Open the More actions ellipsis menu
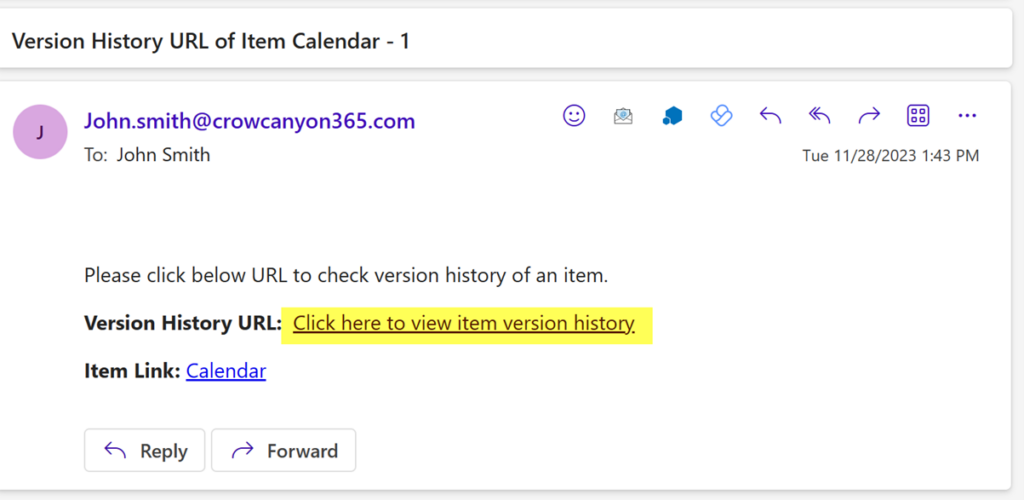 [967, 117]
